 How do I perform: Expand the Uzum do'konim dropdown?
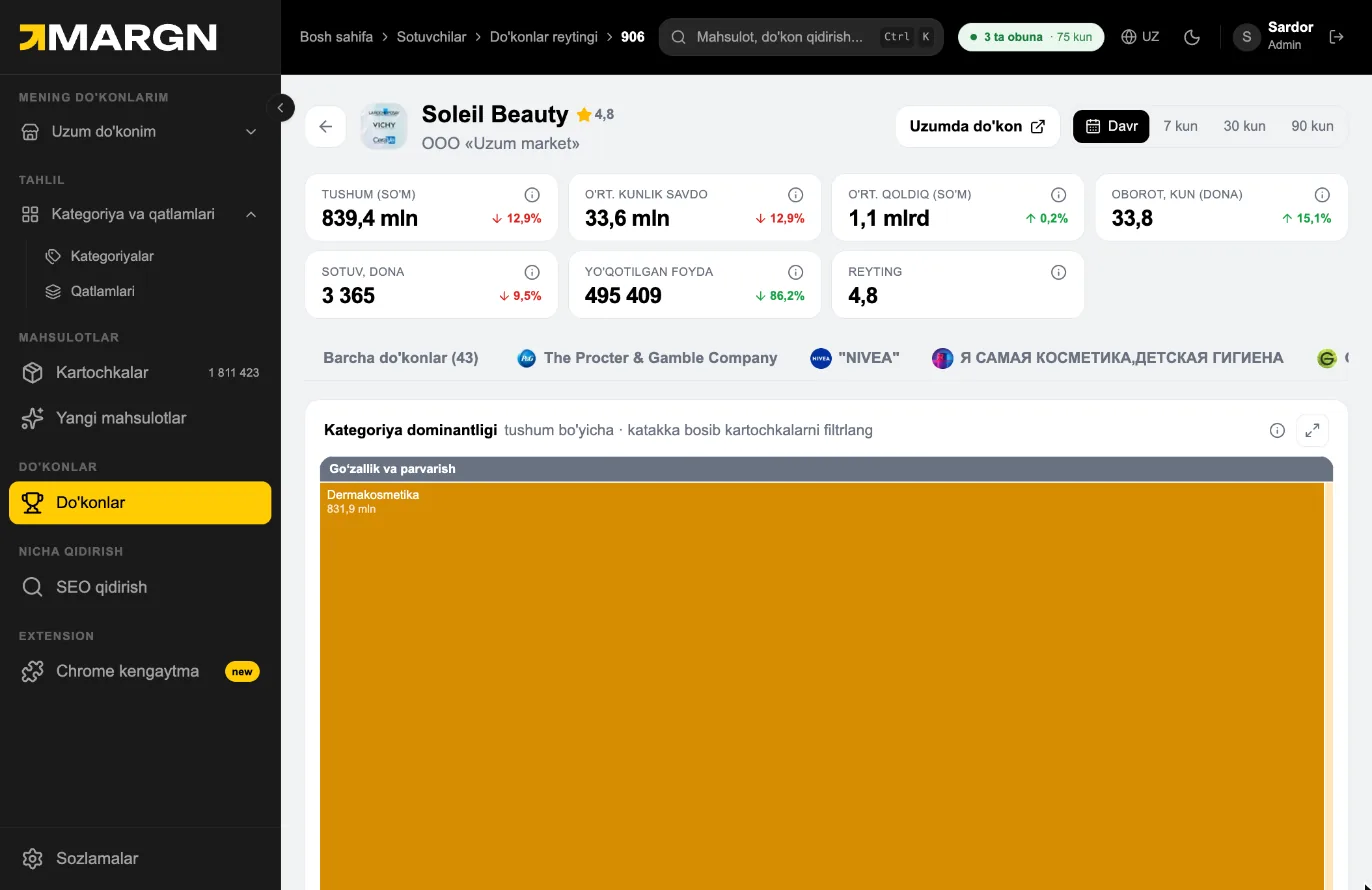(140, 131)
